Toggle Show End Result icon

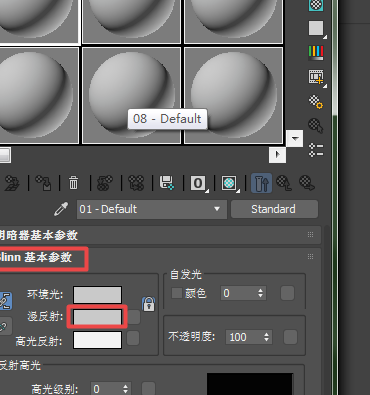tap(261, 183)
